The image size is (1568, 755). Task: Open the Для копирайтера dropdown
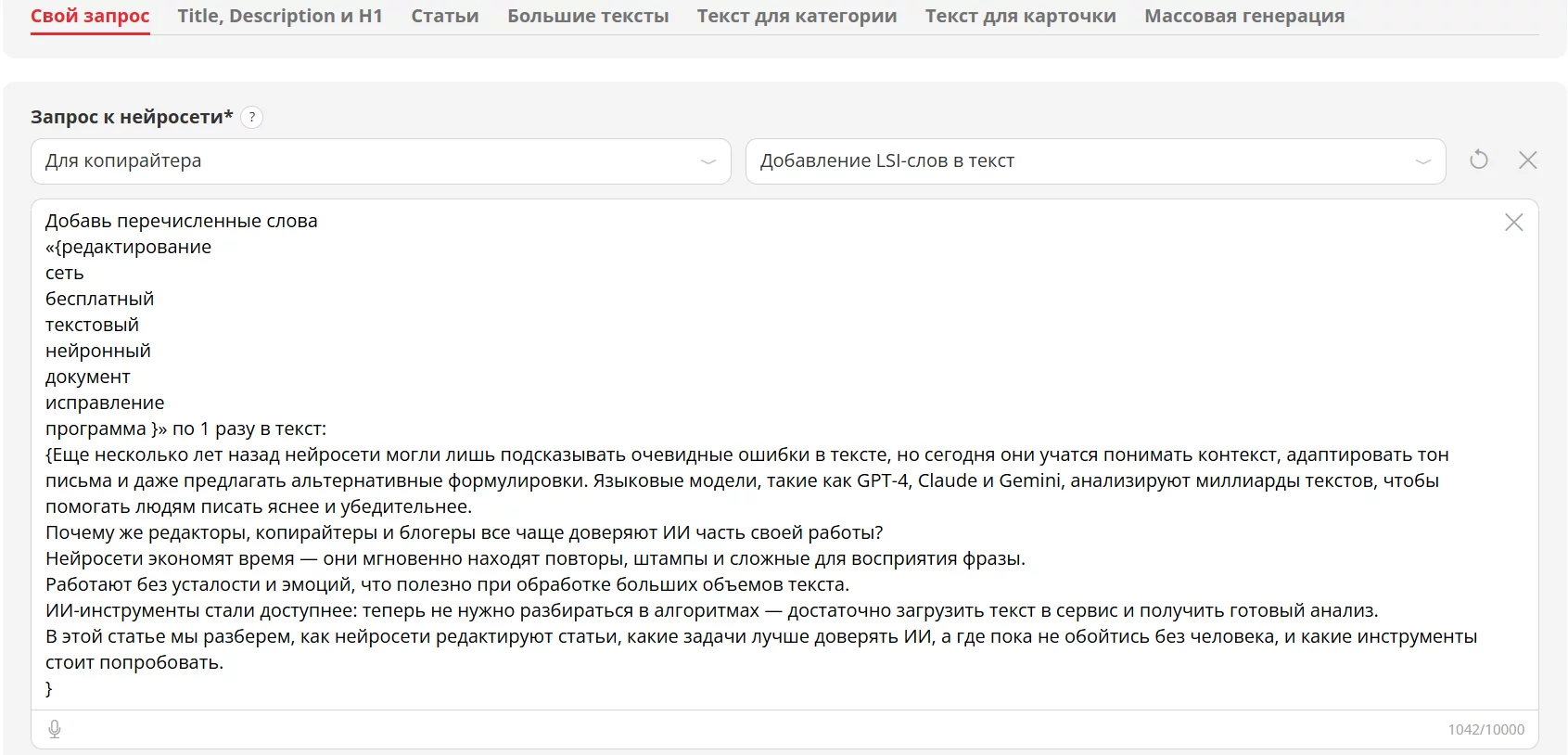[371, 161]
